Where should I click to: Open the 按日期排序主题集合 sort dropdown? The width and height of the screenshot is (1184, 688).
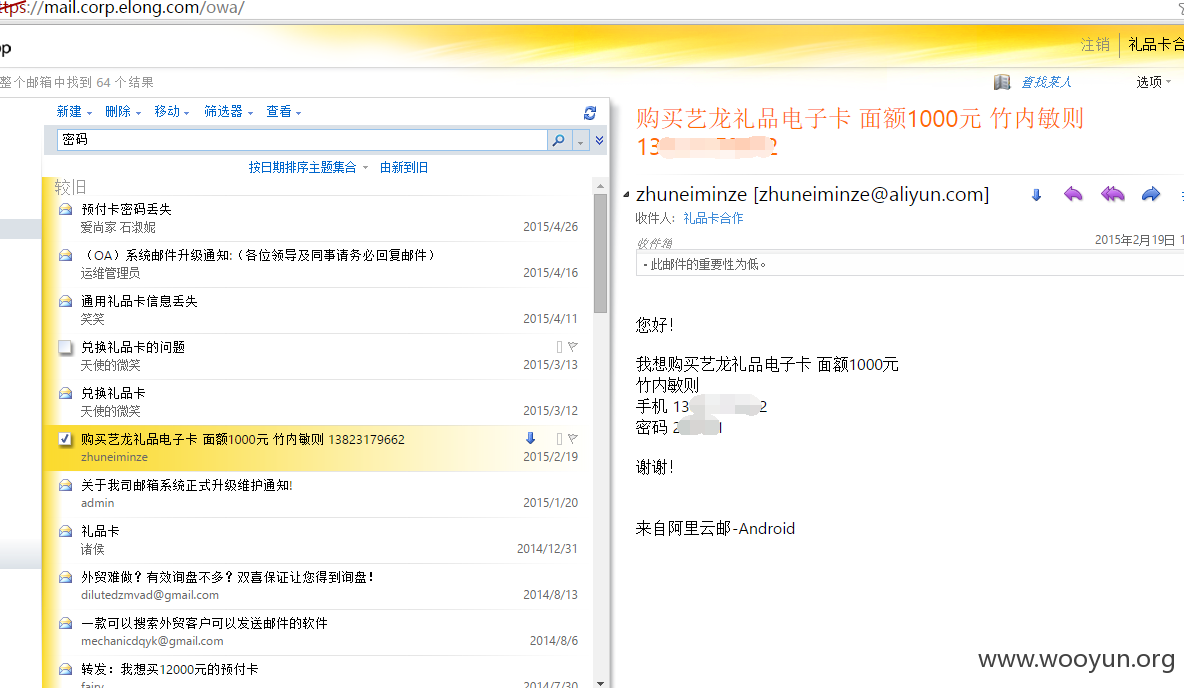(x=308, y=168)
